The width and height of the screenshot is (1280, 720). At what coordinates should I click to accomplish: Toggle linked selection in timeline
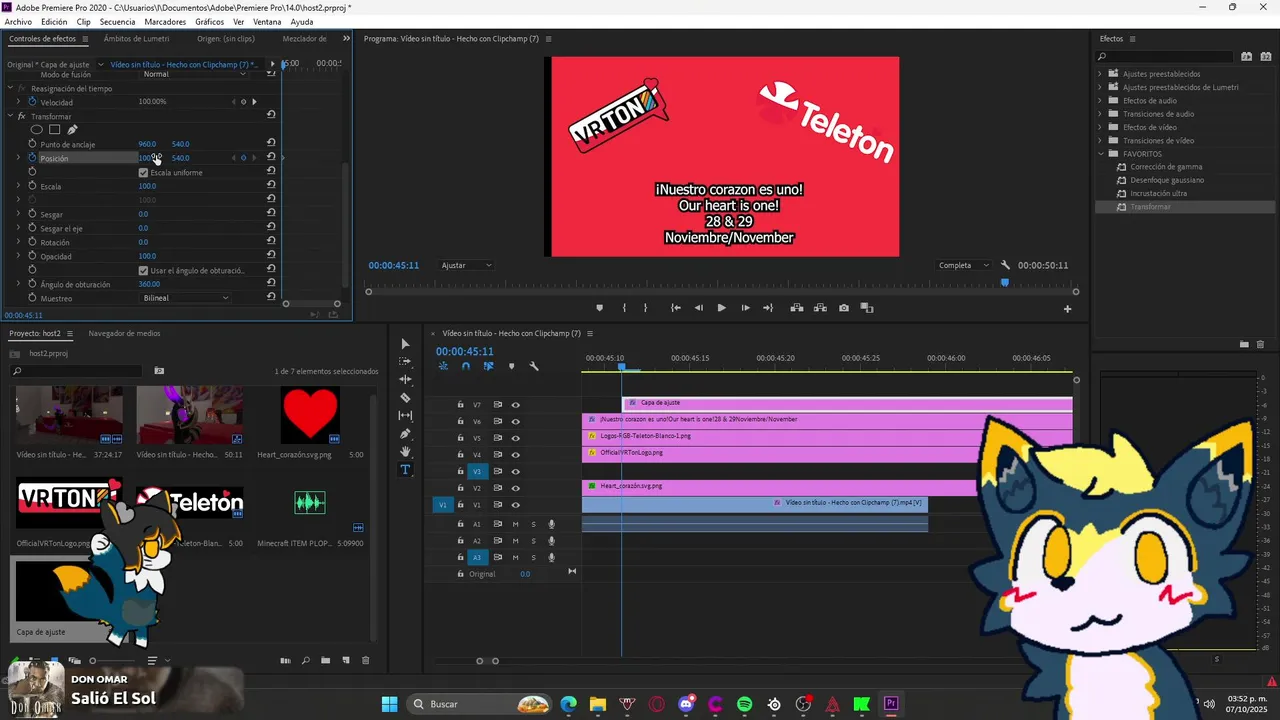tap(489, 366)
